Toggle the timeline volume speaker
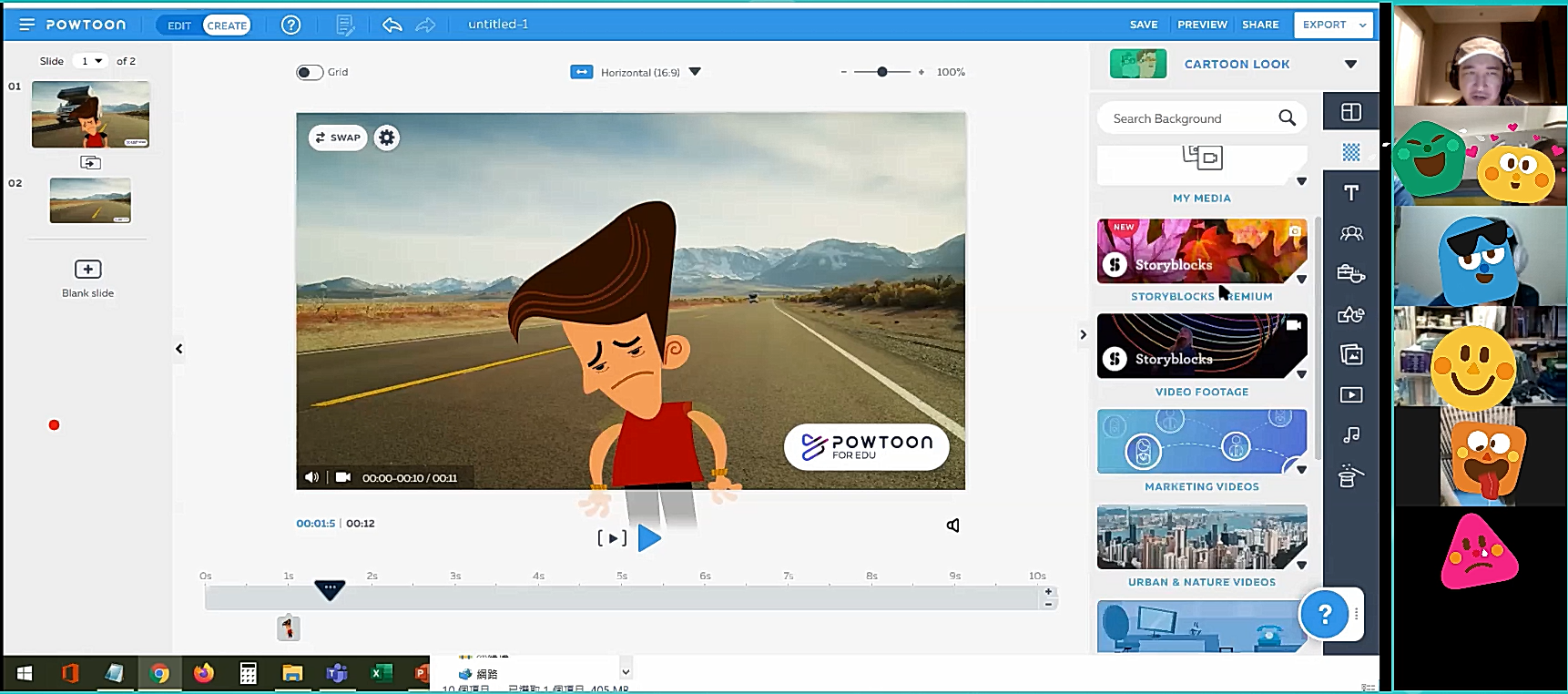The image size is (1568, 694). click(952, 526)
